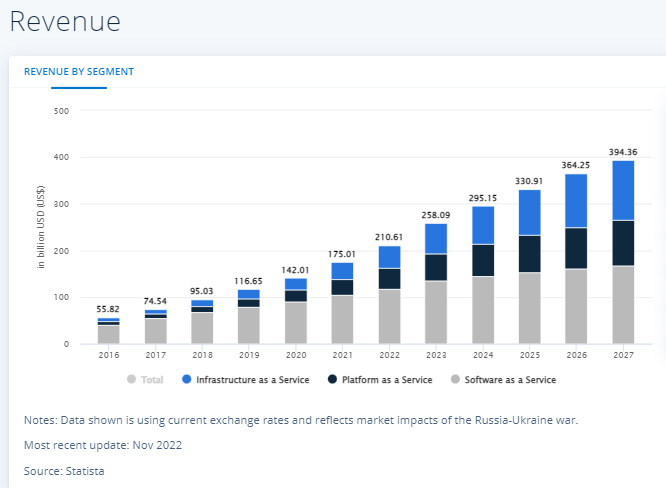
Task: Click the 400 y-axis tick label
Action: click(x=61, y=157)
